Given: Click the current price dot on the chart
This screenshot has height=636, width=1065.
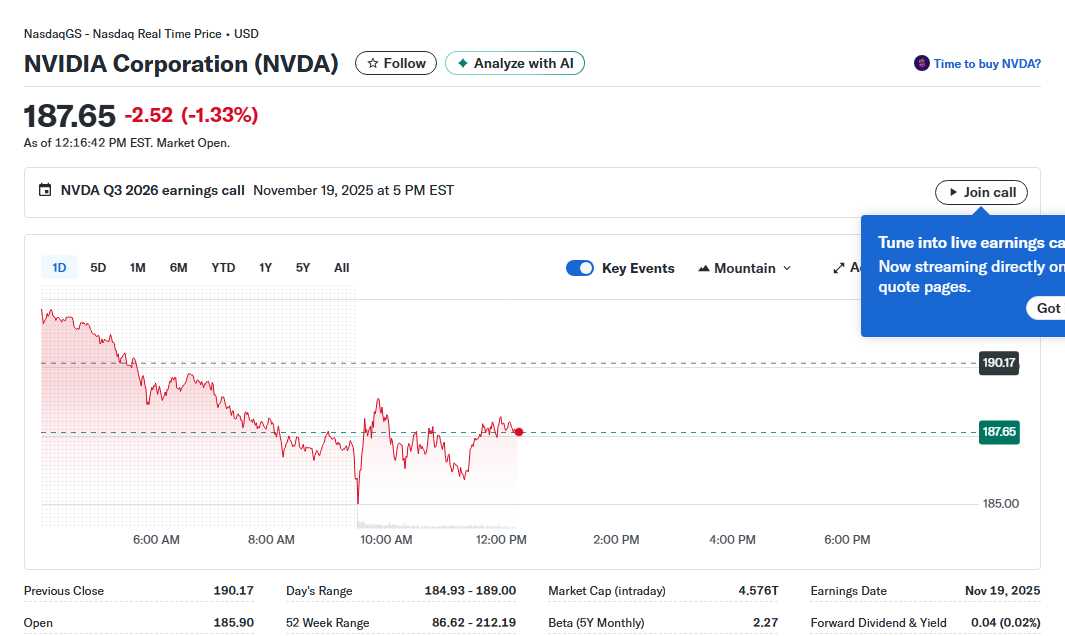Looking at the screenshot, I should point(518,432).
